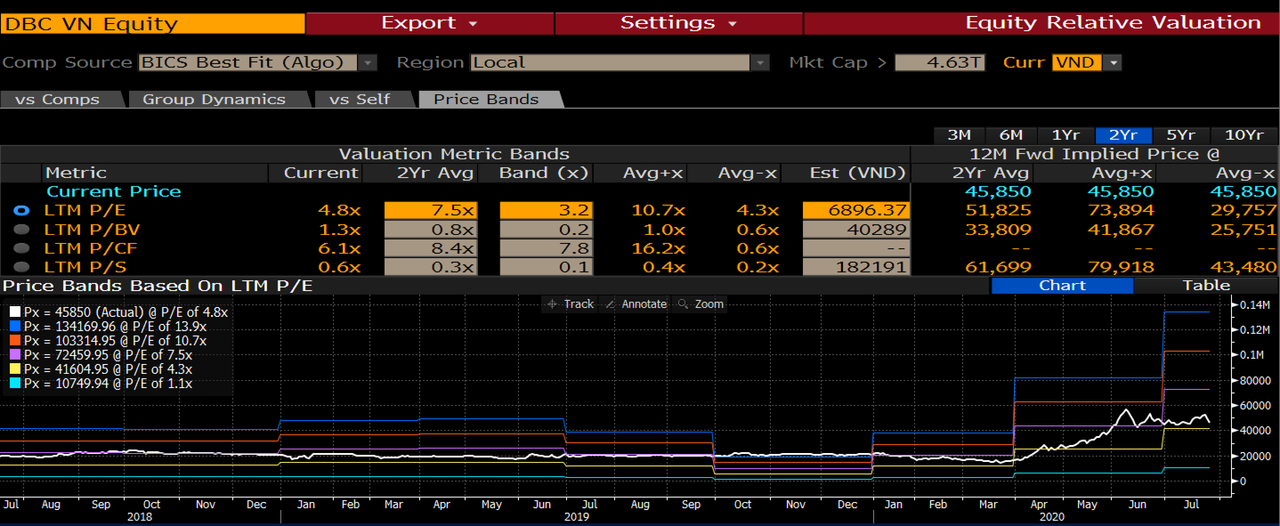The image size is (1280, 526).
Task: Select the LTM P/E radio button
Action: coord(19,211)
